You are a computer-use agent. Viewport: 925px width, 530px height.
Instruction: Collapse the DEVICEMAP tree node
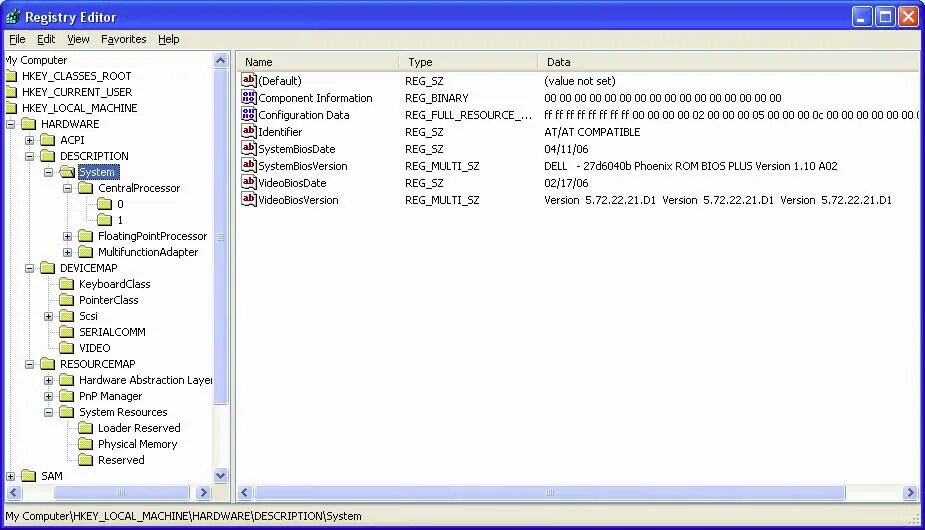pyautogui.click(x=29, y=268)
